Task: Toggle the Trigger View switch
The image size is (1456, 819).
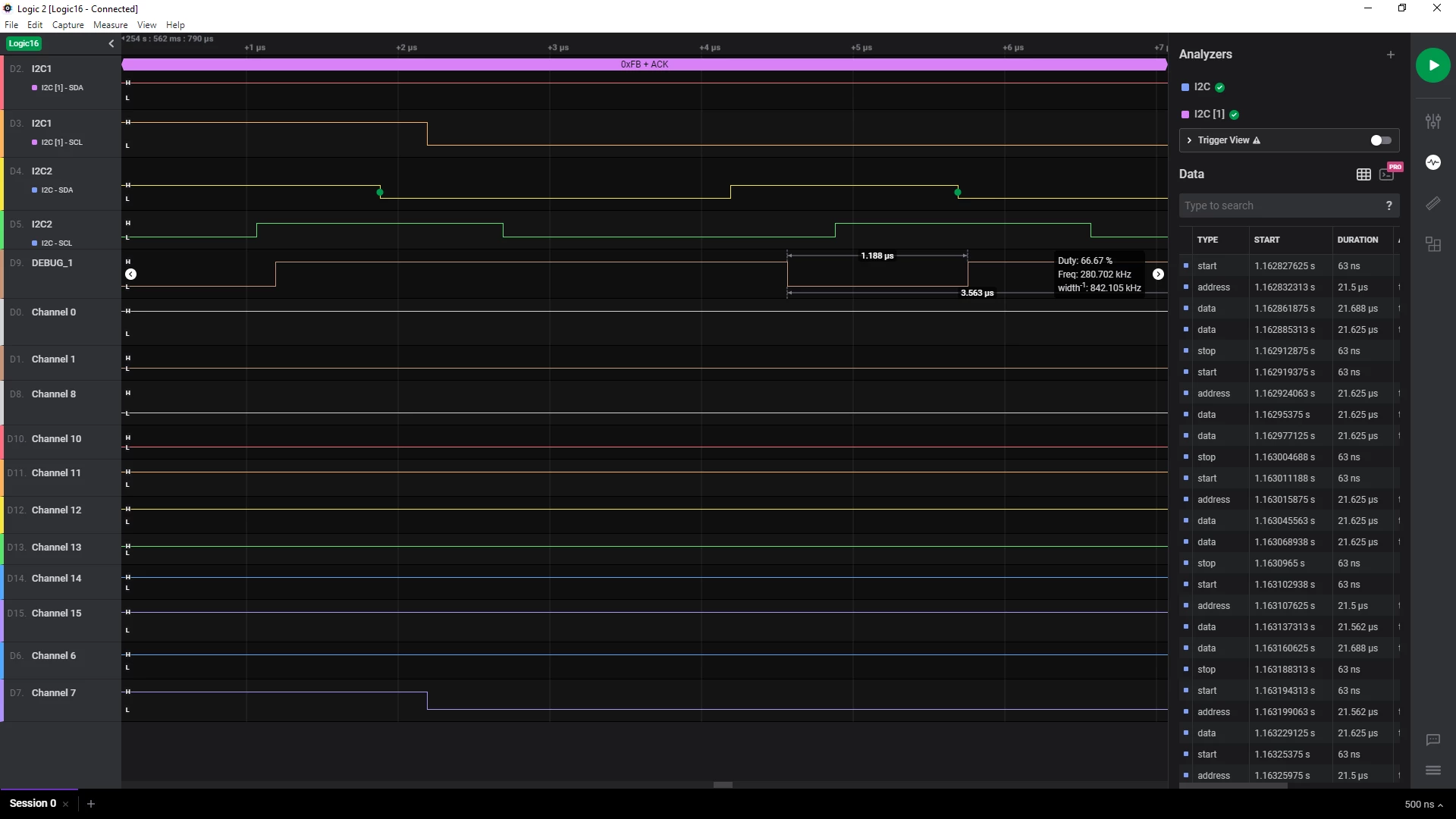Action: pyautogui.click(x=1381, y=140)
